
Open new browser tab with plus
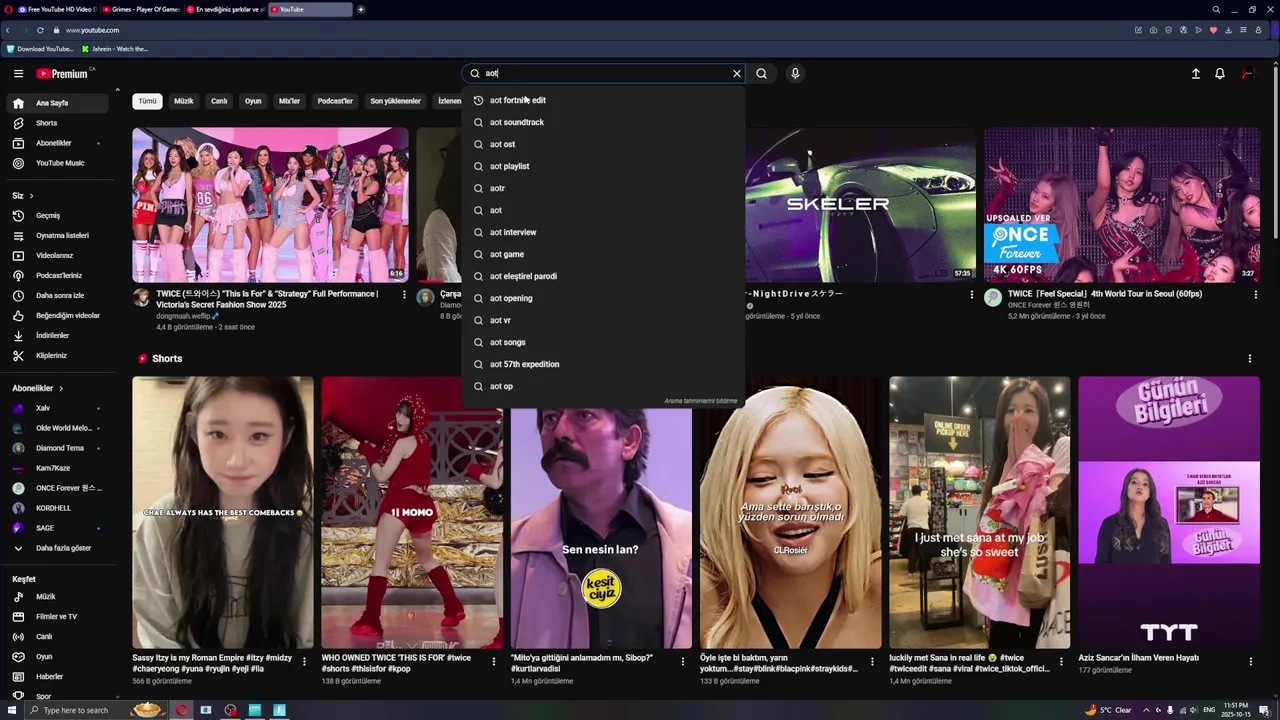[x=361, y=9]
